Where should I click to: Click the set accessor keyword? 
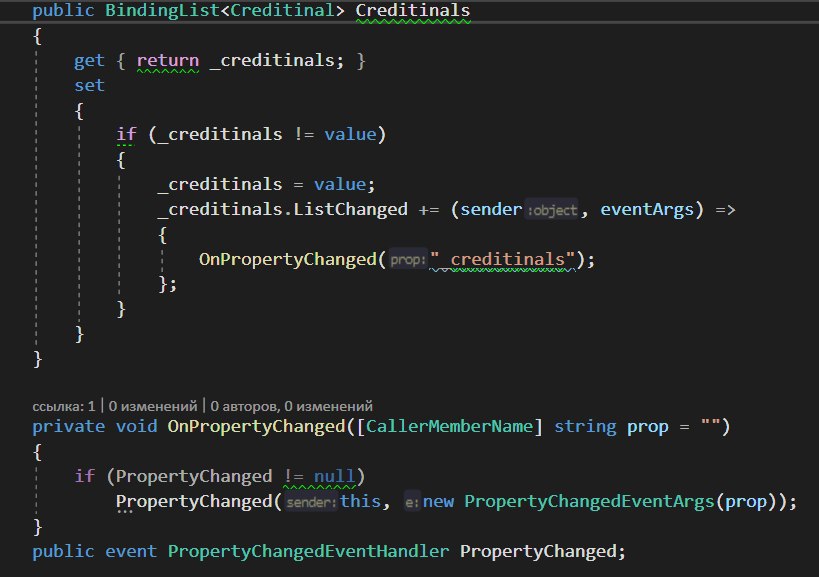pyautogui.click(x=89, y=85)
